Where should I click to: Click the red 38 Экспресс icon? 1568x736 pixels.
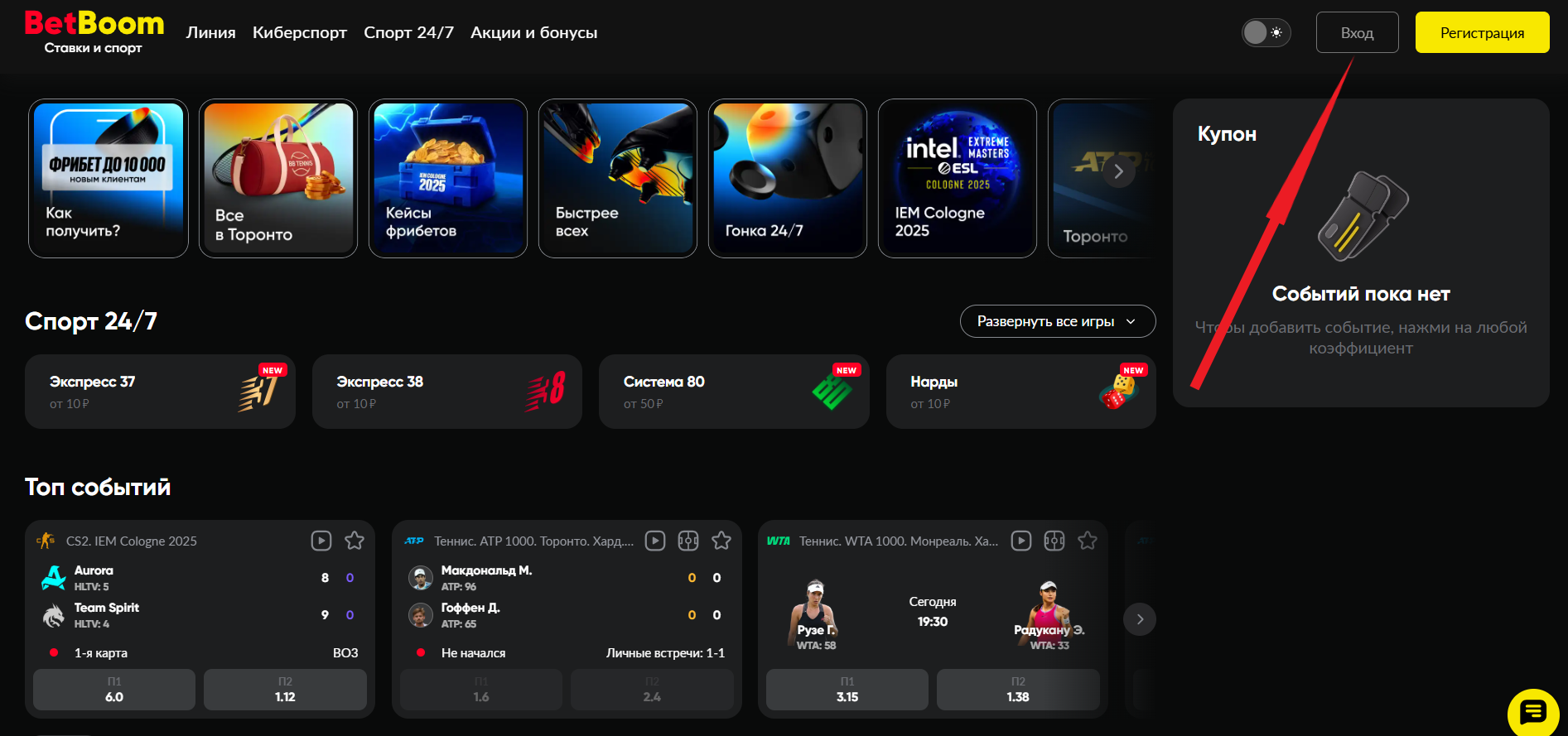(x=546, y=392)
